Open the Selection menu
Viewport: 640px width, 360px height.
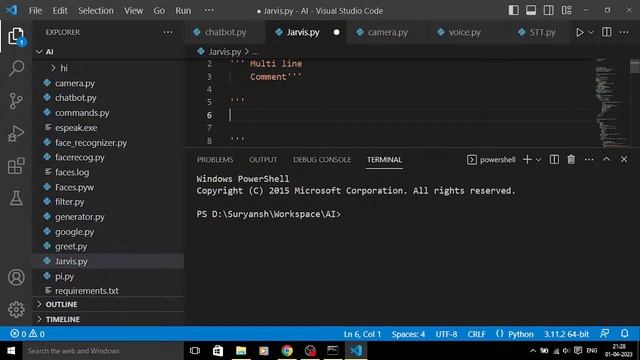tap(96, 11)
